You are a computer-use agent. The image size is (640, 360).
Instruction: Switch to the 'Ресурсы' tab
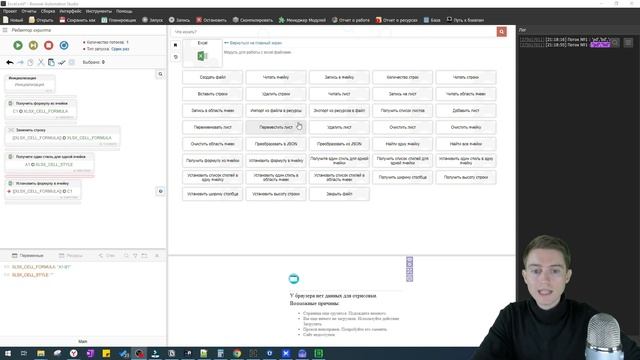pos(71,256)
